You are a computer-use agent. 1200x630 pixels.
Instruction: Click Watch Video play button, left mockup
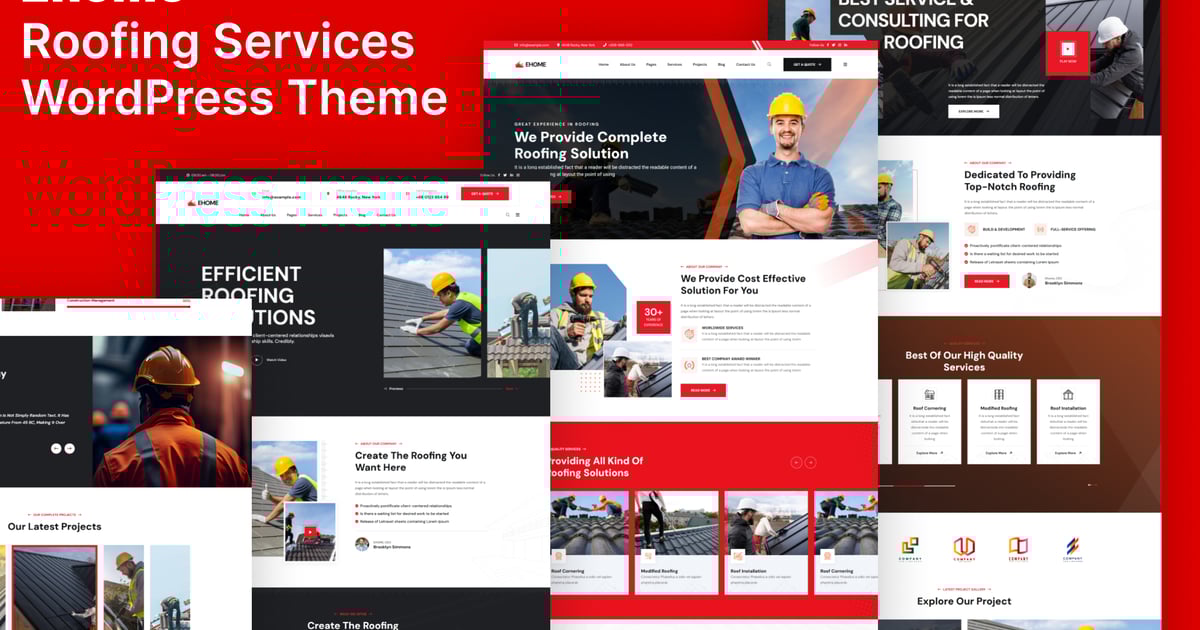point(257,359)
